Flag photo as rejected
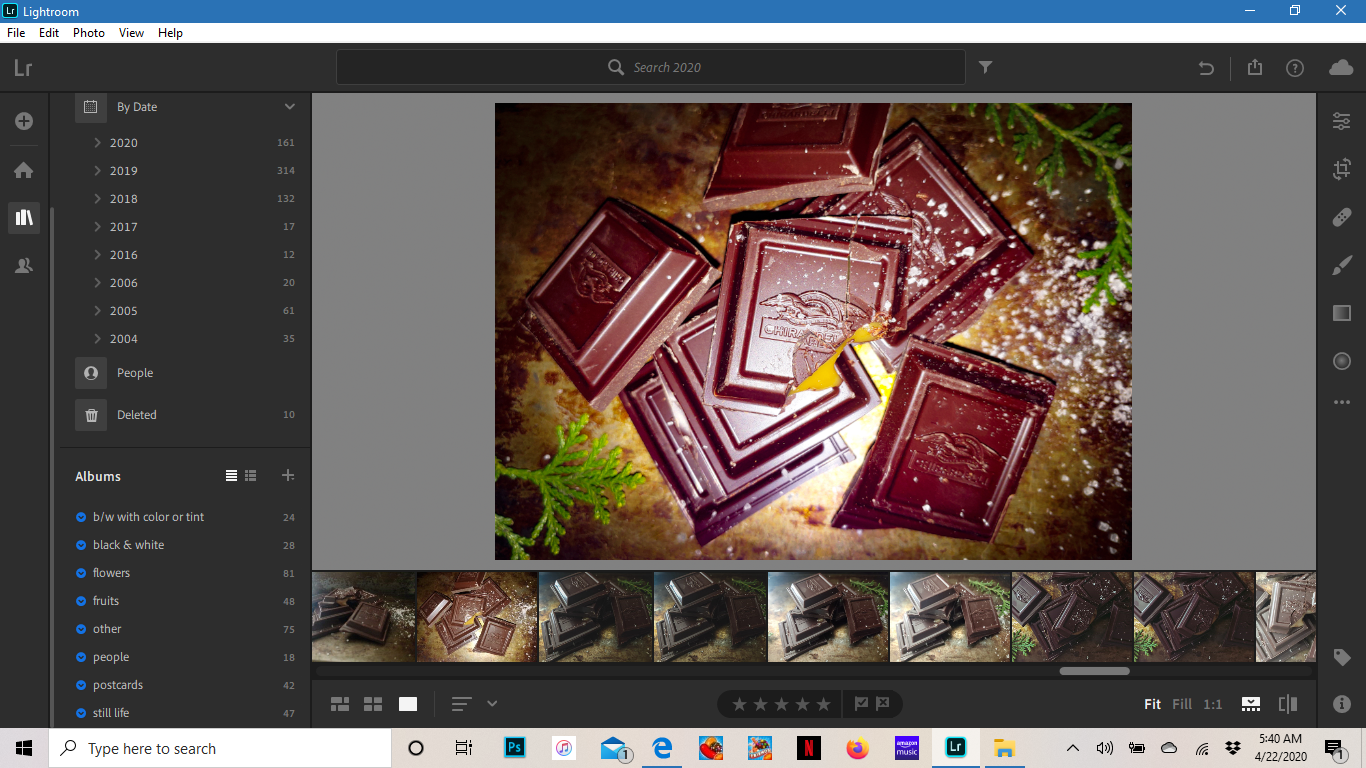The height and width of the screenshot is (768, 1366). tap(883, 704)
